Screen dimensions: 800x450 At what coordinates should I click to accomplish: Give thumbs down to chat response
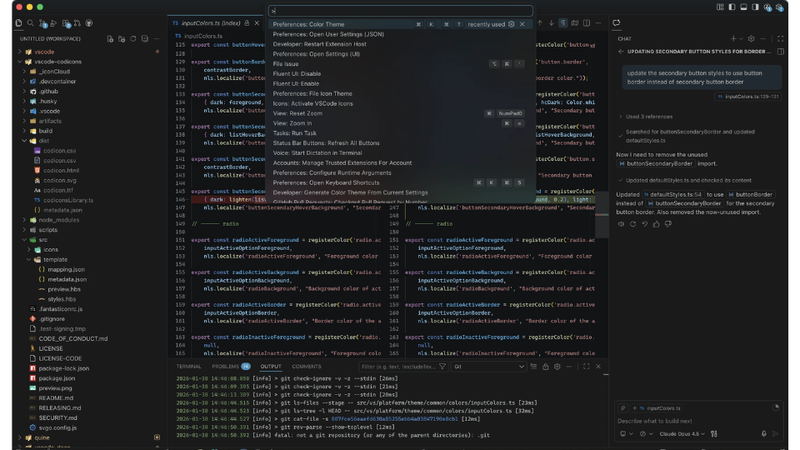coord(668,224)
